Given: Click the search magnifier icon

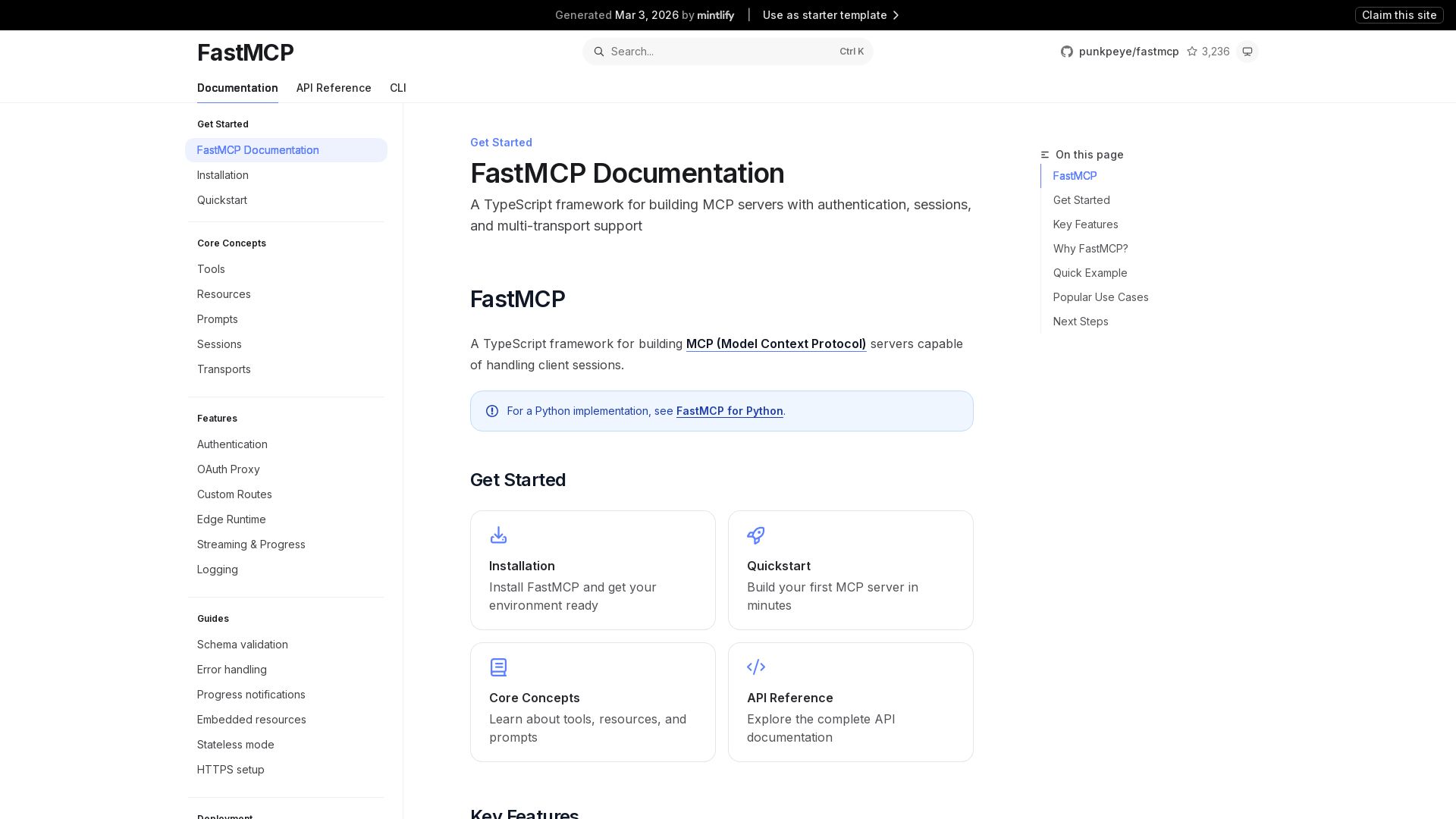Looking at the screenshot, I should tap(599, 52).
